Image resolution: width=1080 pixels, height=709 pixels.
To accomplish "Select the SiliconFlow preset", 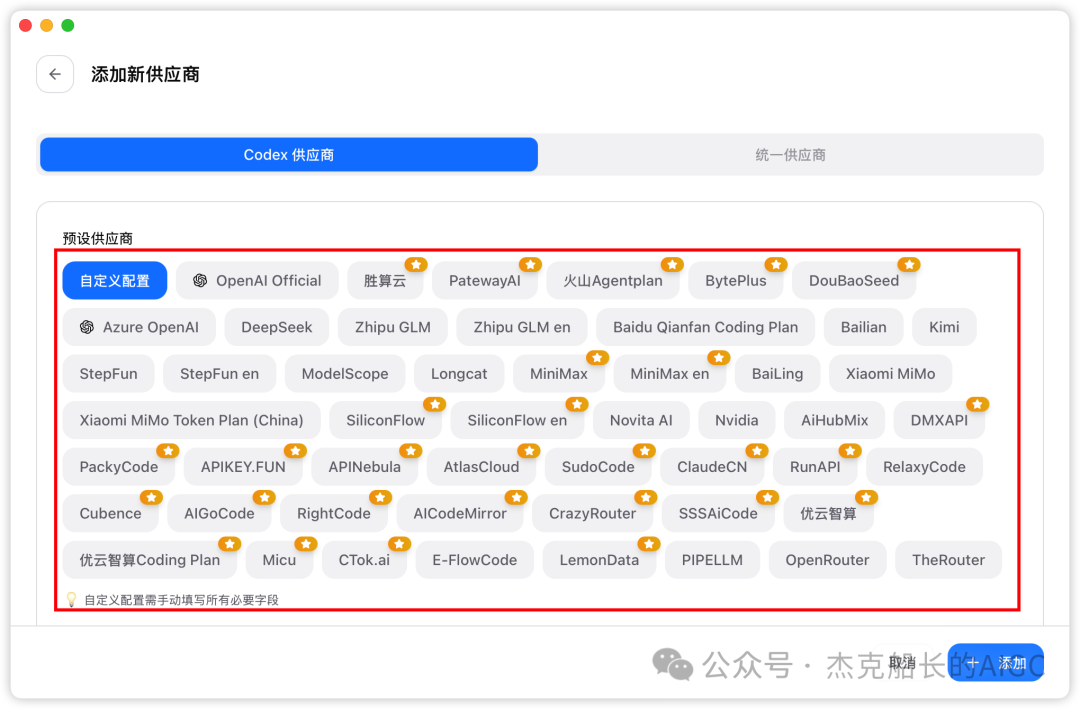I will coord(386,420).
